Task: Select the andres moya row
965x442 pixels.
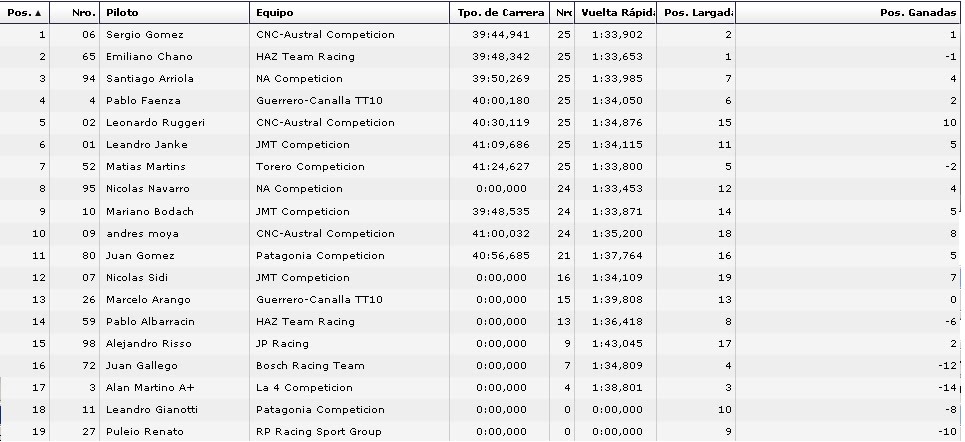Action: (480, 234)
